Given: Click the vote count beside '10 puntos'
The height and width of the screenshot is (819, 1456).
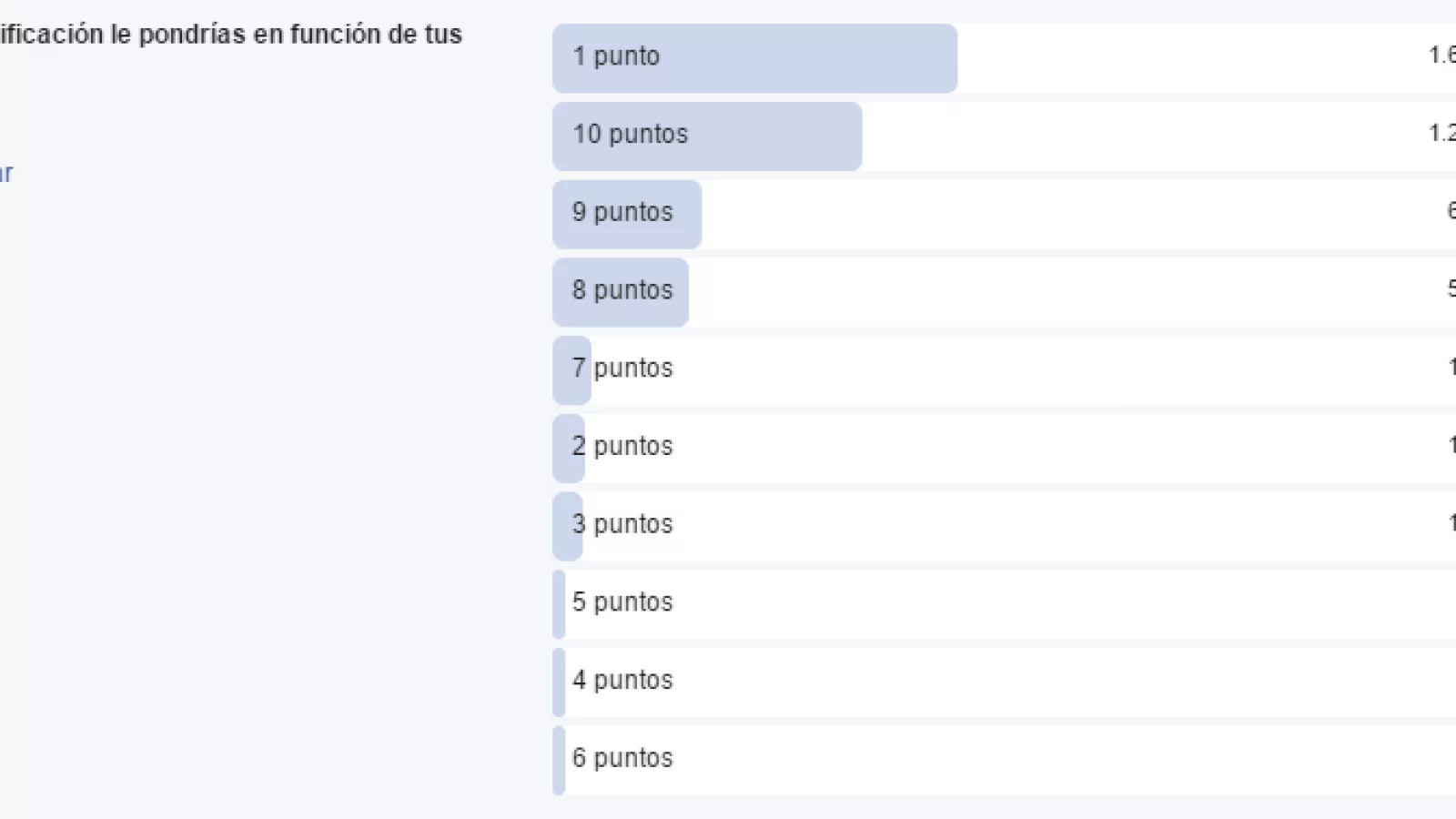Looking at the screenshot, I should (x=1442, y=134).
